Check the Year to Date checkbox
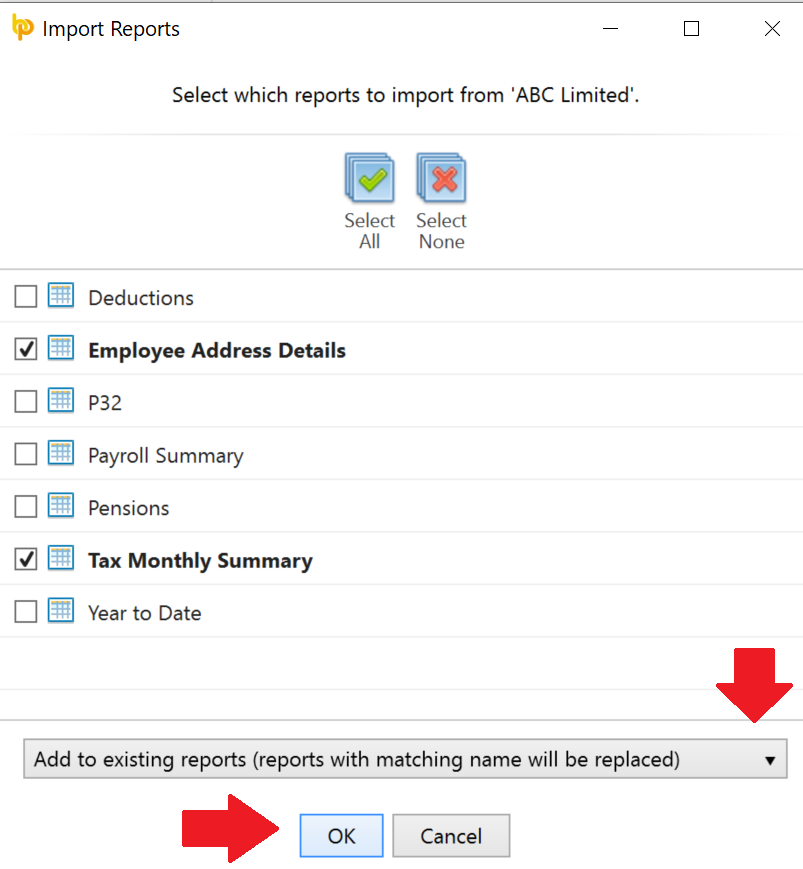803x869 pixels. click(x=25, y=612)
